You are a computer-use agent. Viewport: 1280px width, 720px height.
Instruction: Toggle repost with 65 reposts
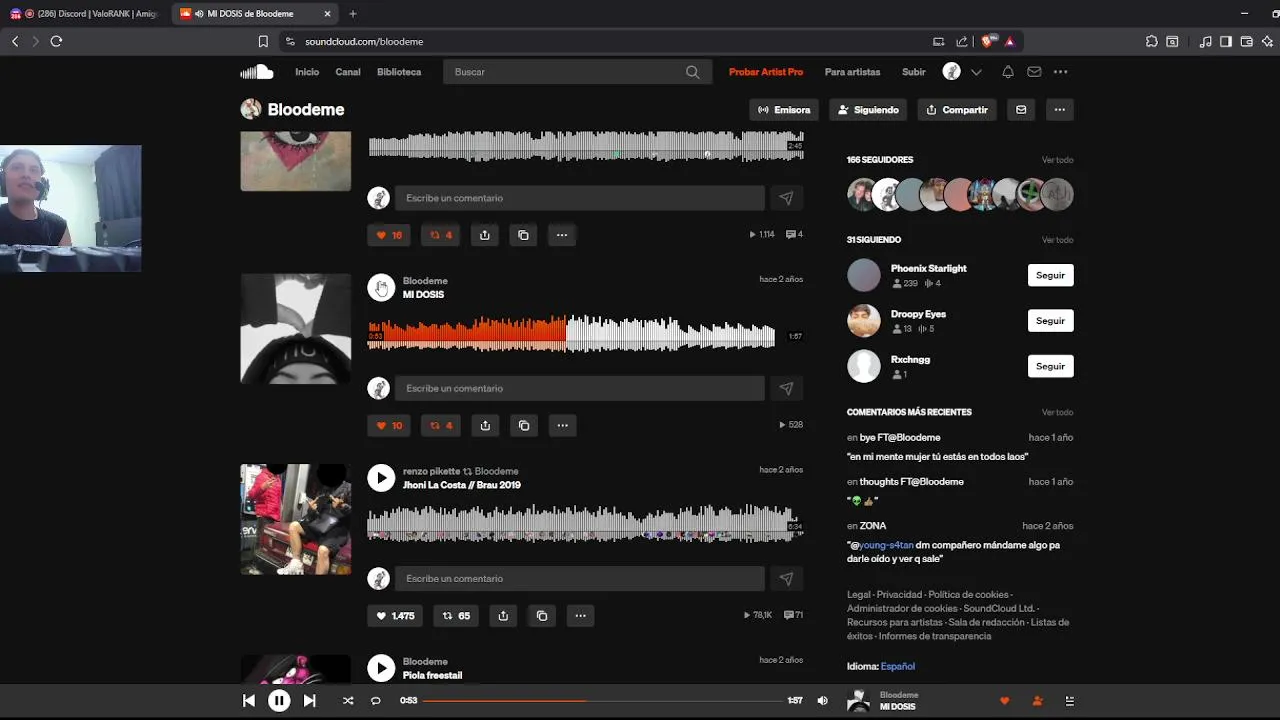click(456, 616)
